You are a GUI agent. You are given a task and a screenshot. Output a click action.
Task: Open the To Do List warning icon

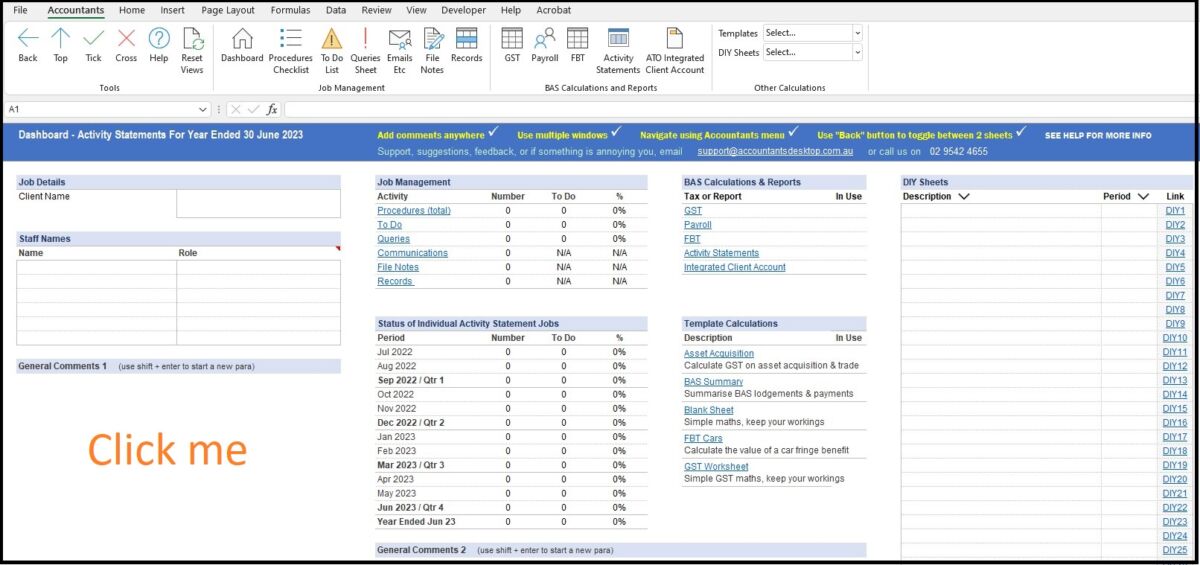tap(331, 40)
